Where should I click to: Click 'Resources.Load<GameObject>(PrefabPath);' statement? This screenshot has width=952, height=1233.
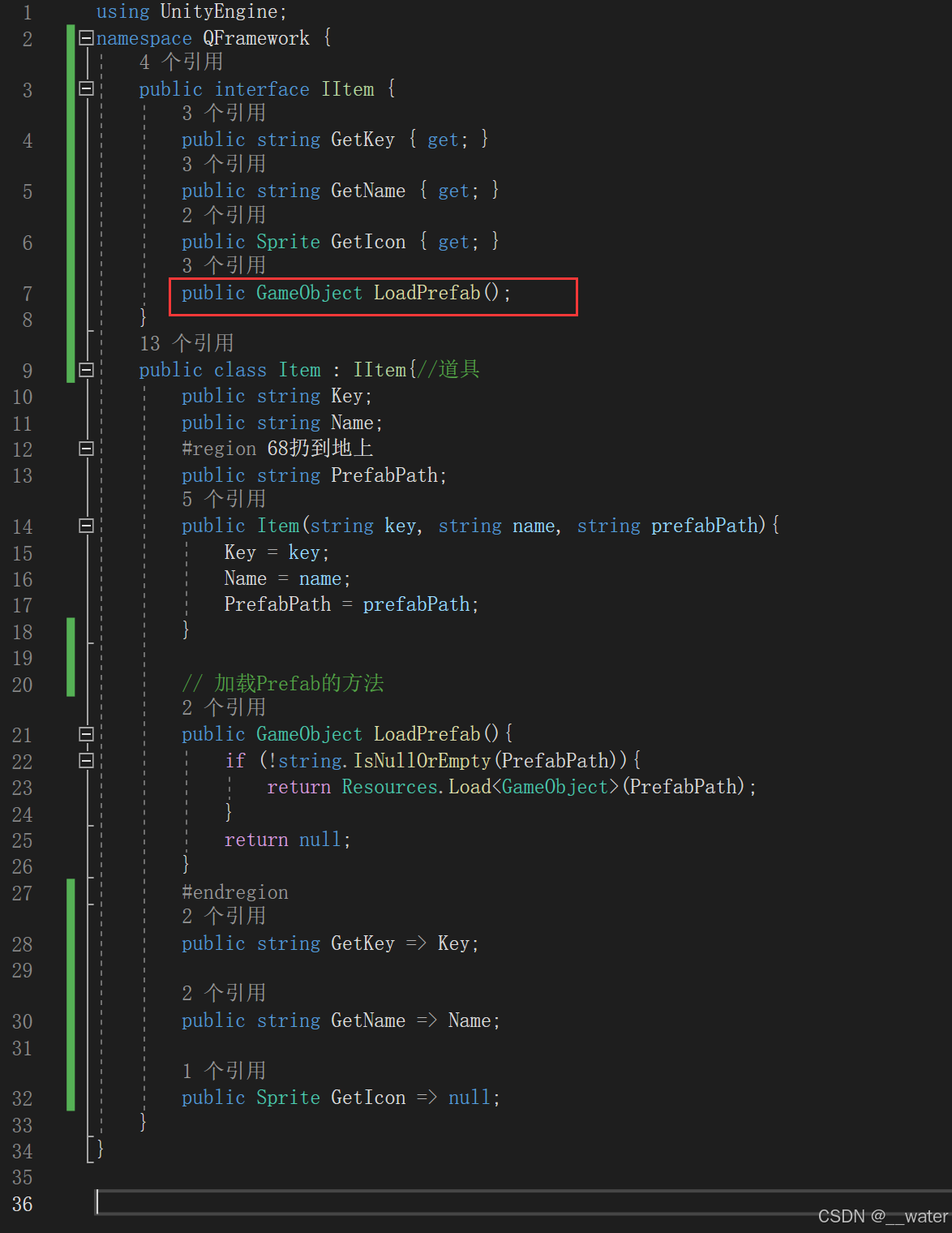coord(549,787)
